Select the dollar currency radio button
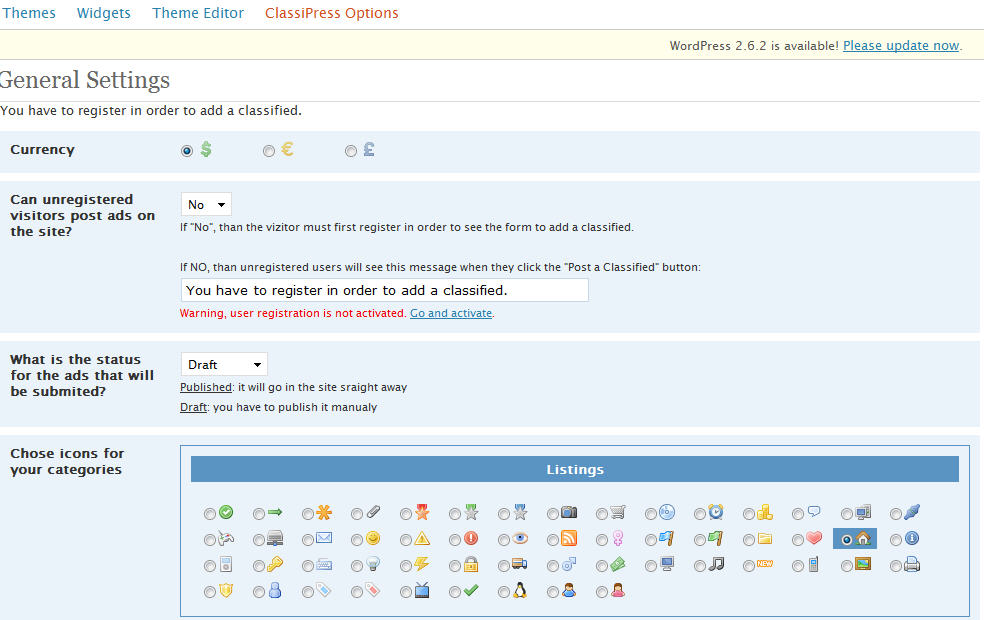 186,151
